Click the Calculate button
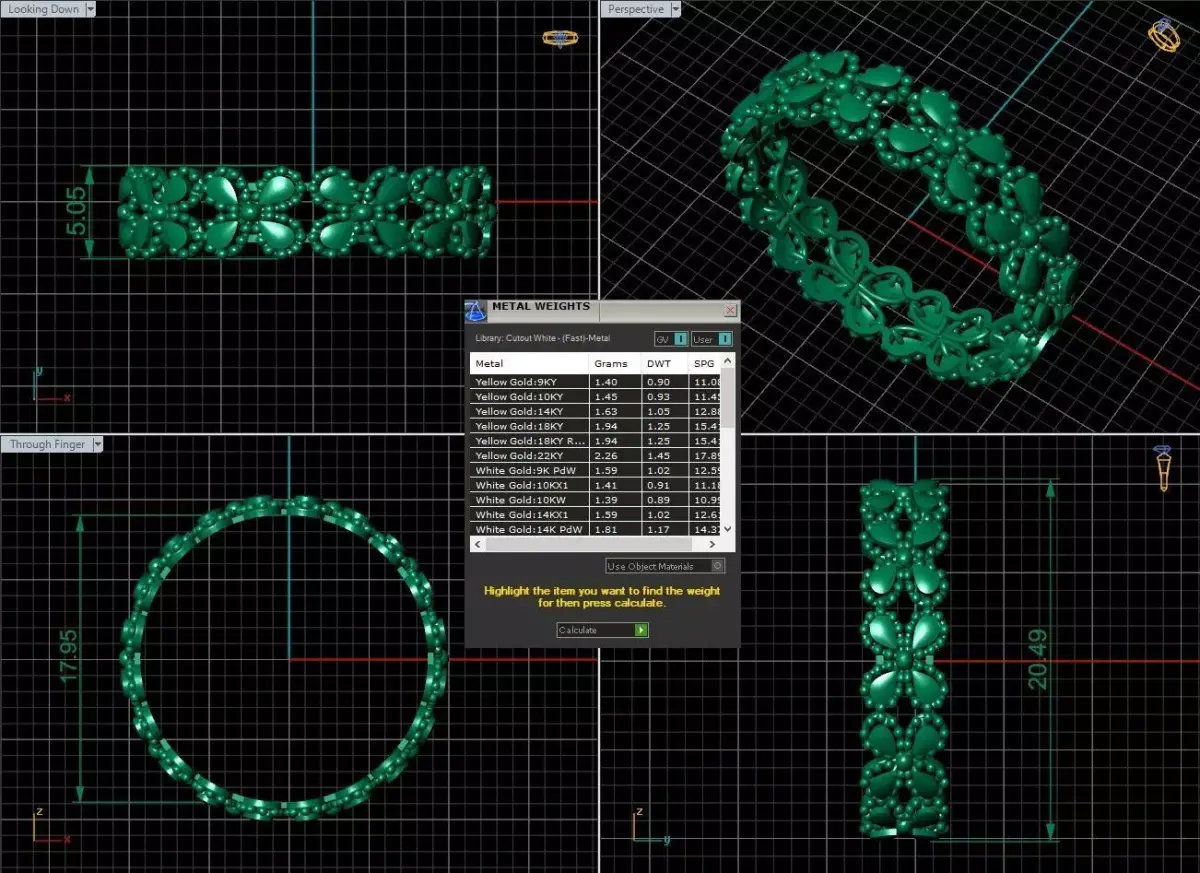The height and width of the screenshot is (873, 1200). [x=603, y=630]
